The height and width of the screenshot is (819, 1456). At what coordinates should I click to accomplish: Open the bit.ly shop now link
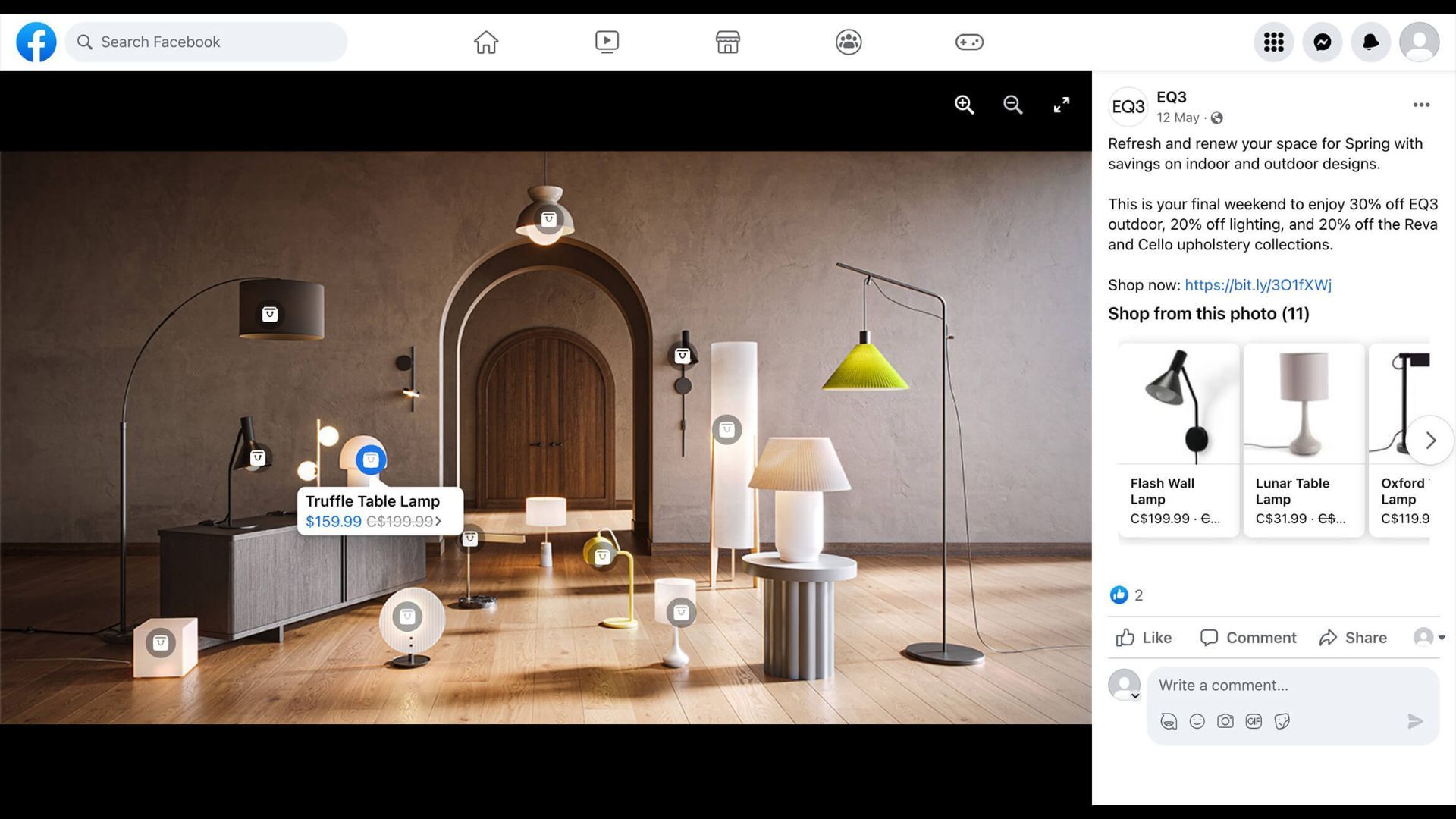(x=1257, y=285)
